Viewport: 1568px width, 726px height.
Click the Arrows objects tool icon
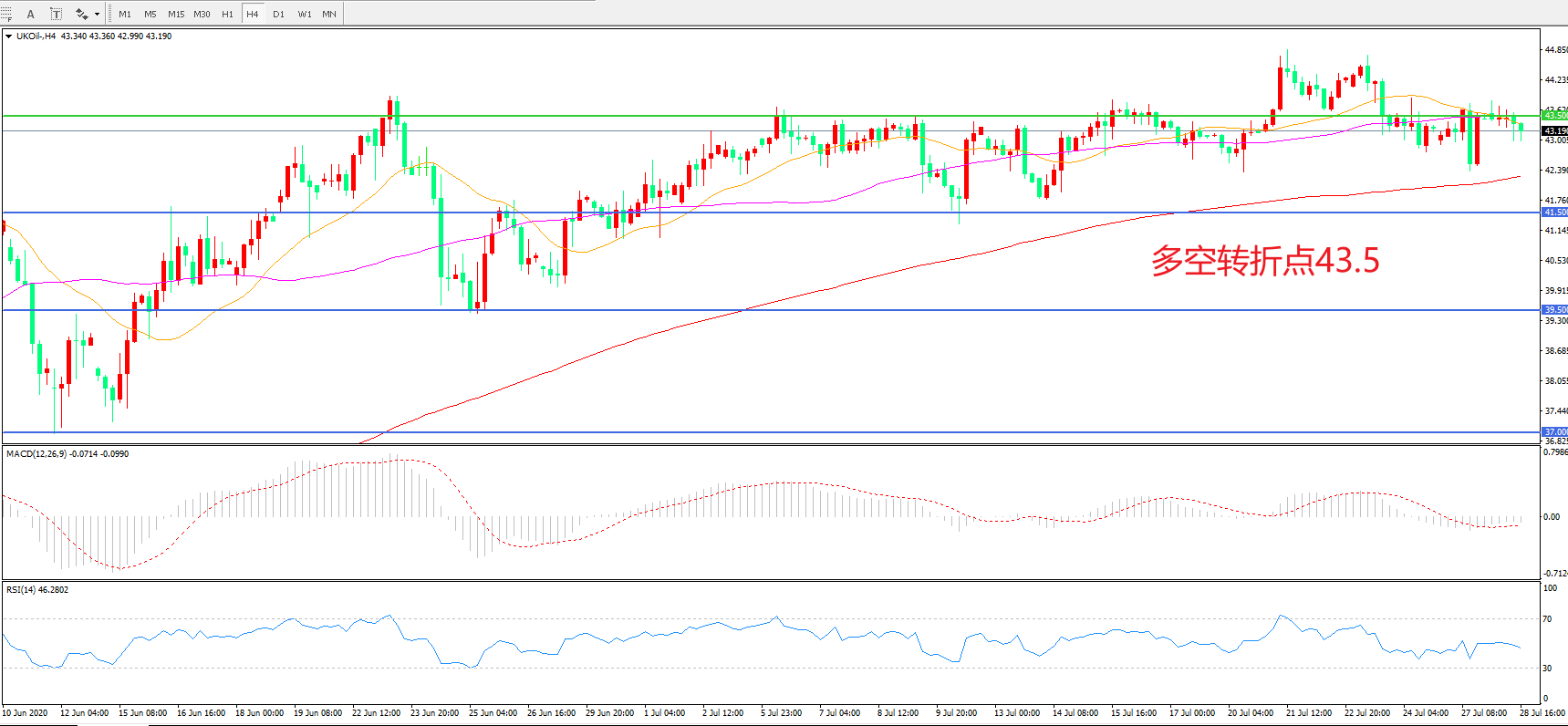coord(82,14)
